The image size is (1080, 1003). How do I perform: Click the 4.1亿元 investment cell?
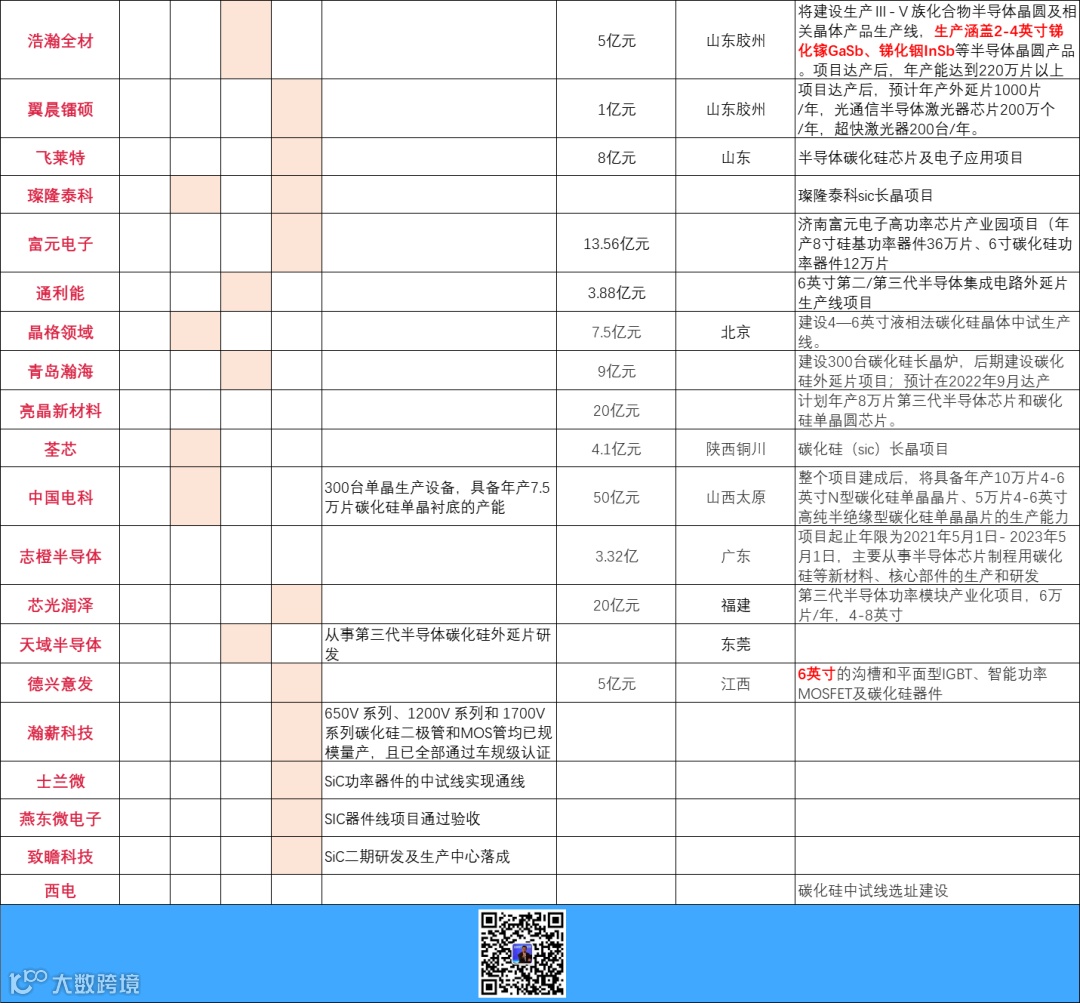[616, 448]
